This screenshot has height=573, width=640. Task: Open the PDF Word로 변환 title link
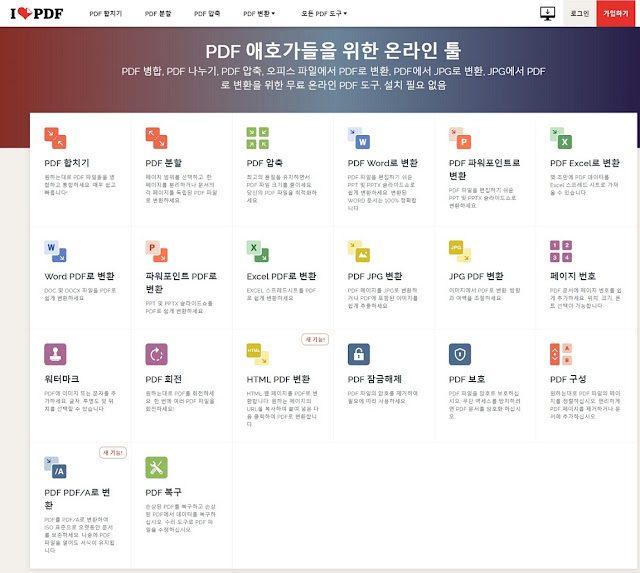tap(383, 163)
